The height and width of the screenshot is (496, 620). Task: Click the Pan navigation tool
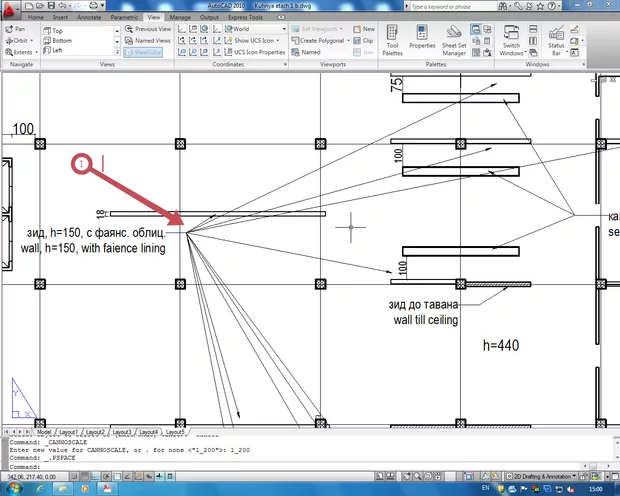pyautogui.click(x=15, y=29)
